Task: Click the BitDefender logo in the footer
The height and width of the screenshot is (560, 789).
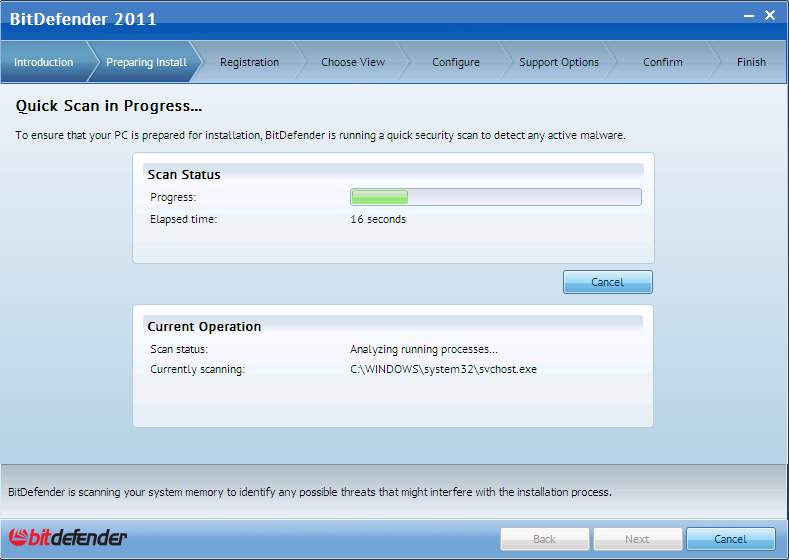Action: coord(68,538)
